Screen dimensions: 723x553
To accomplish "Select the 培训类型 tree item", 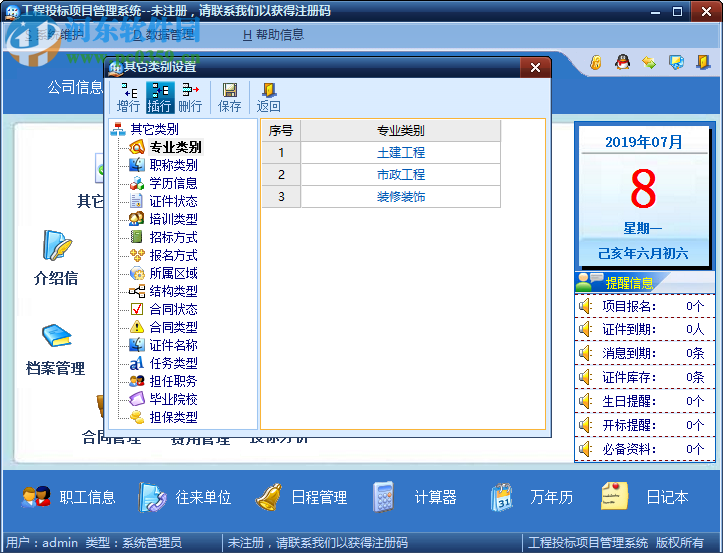I will (173, 219).
